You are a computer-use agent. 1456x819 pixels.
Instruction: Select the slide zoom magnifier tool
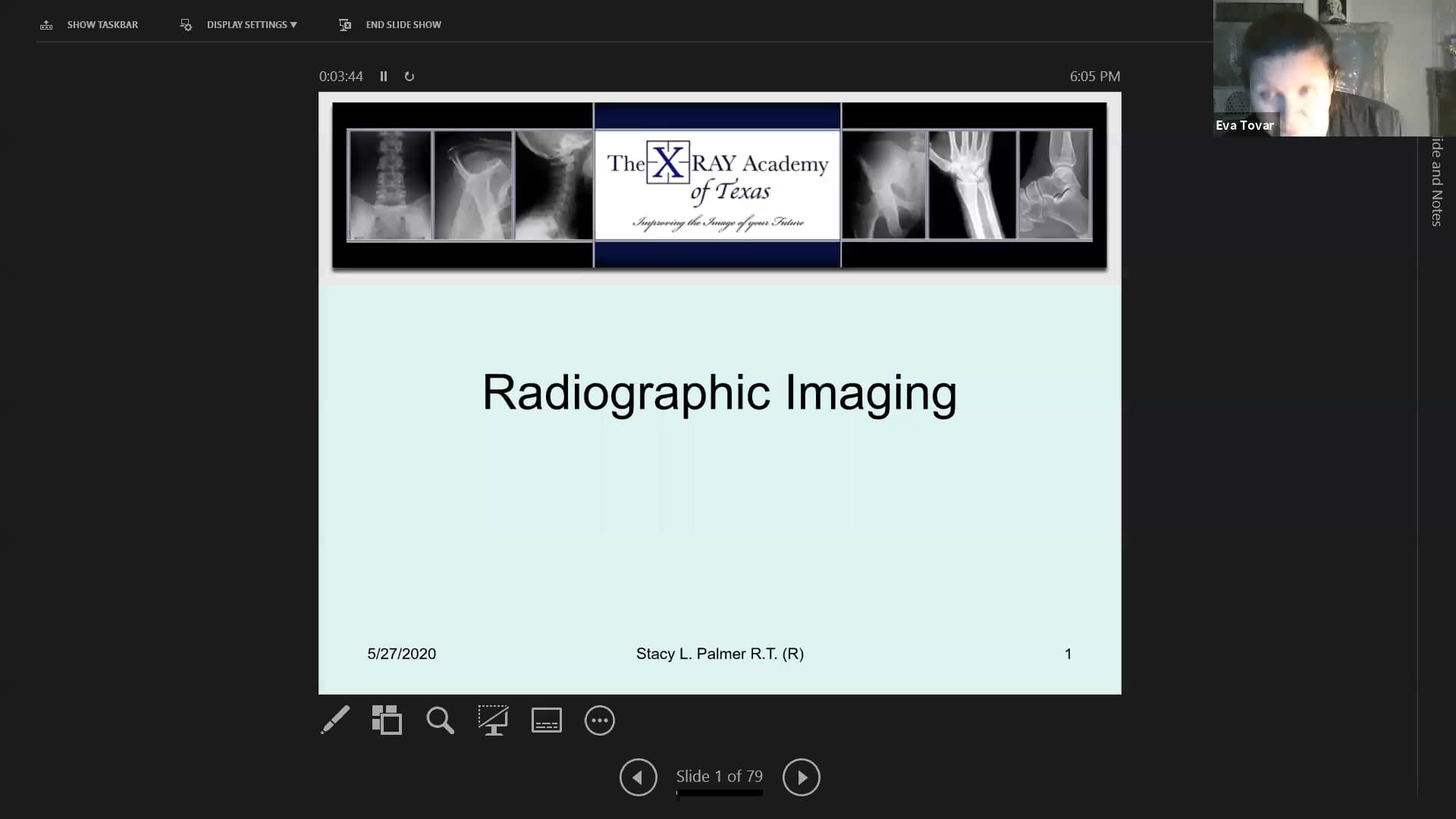tap(440, 720)
